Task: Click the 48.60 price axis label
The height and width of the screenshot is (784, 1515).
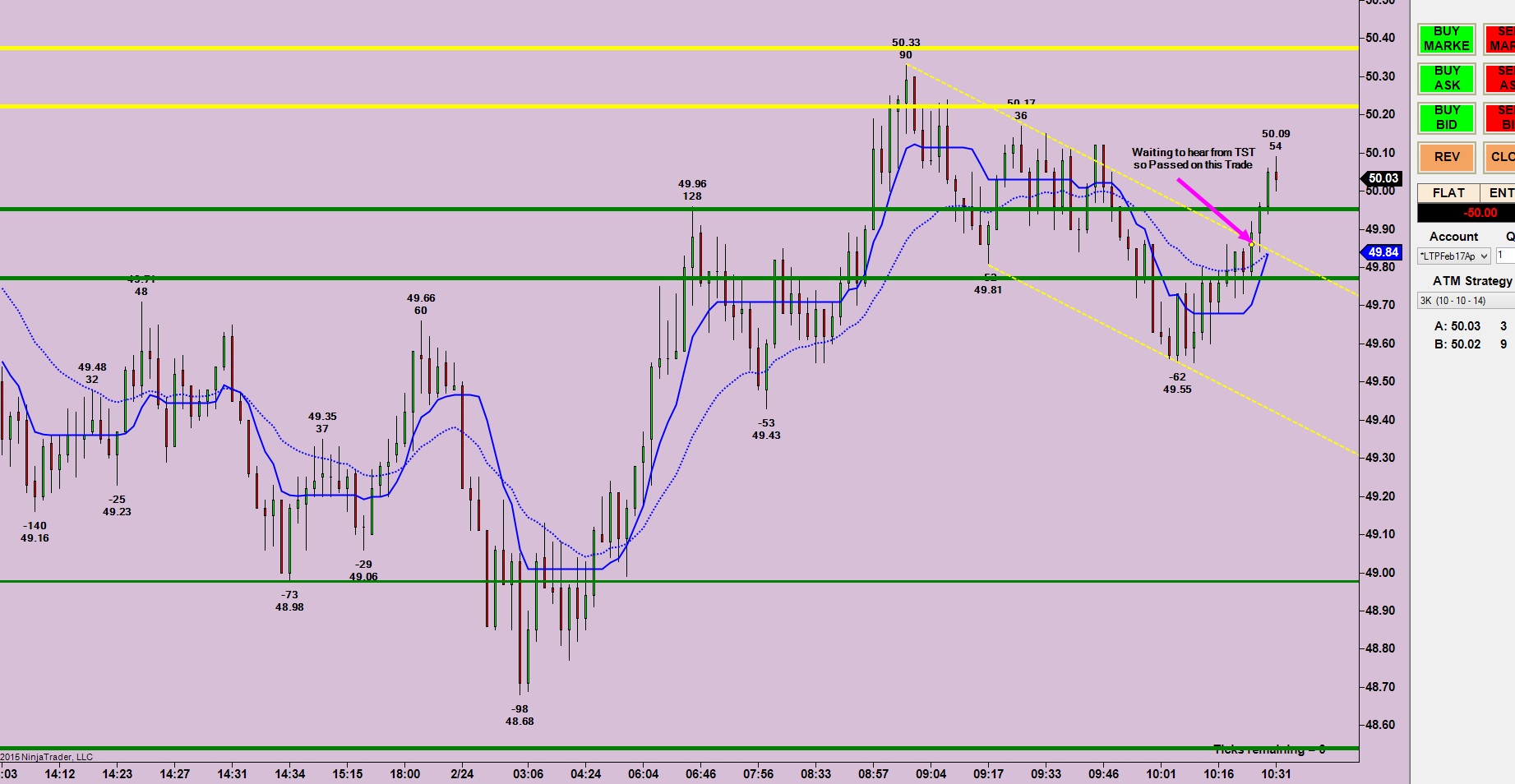Action: (x=1380, y=725)
